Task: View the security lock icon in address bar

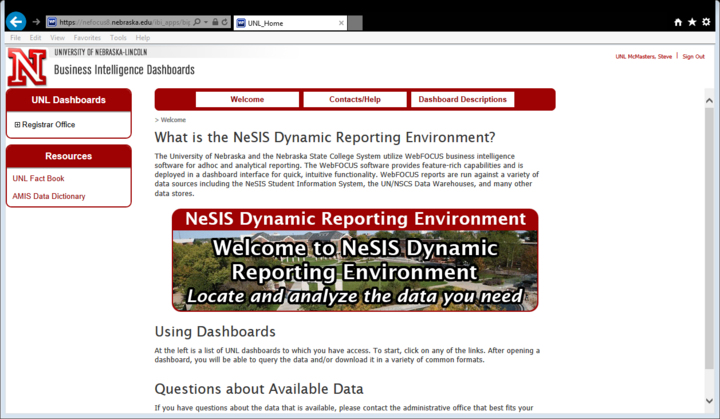Action: [x=215, y=22]
